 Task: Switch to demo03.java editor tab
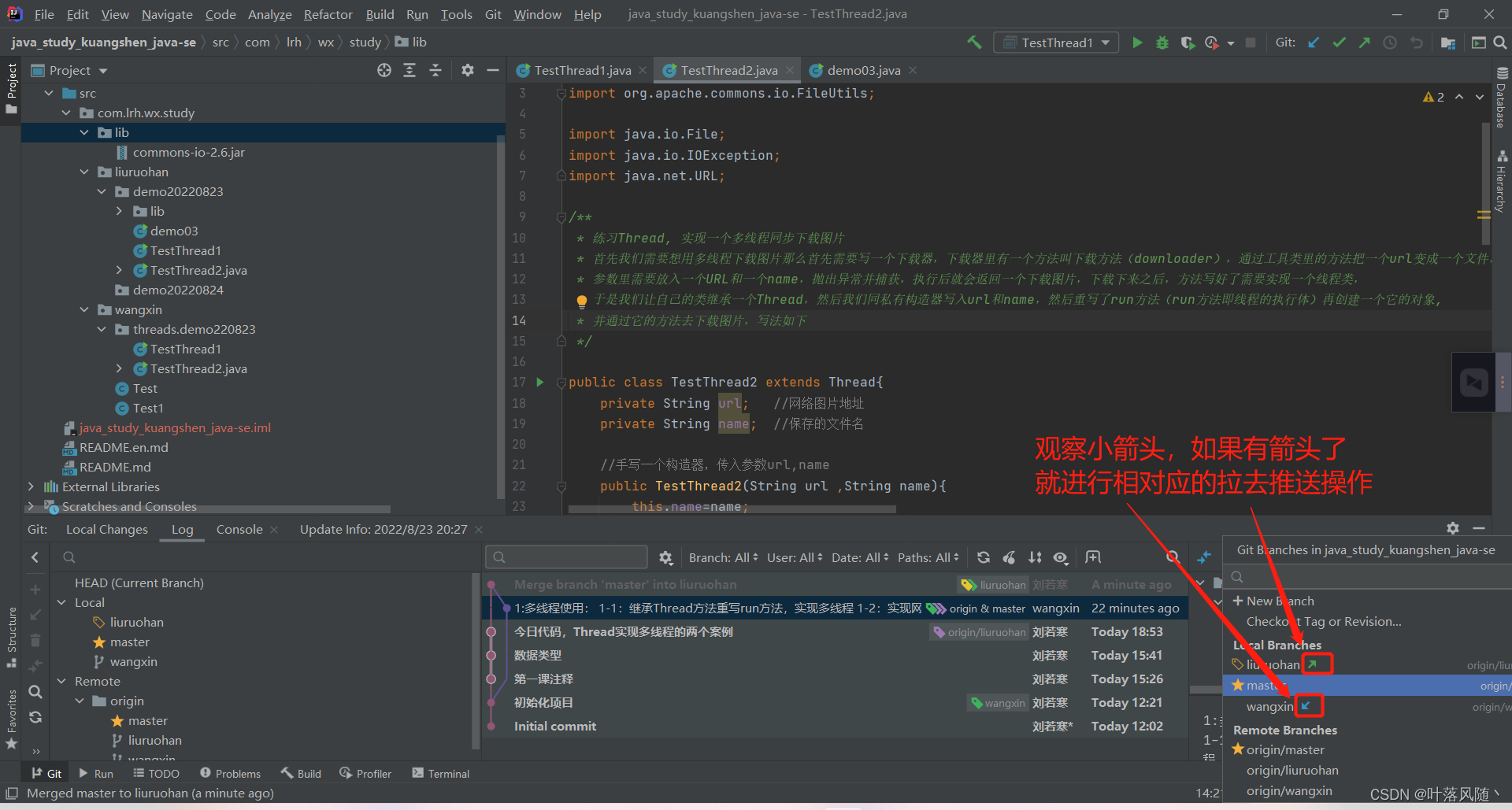863,70
